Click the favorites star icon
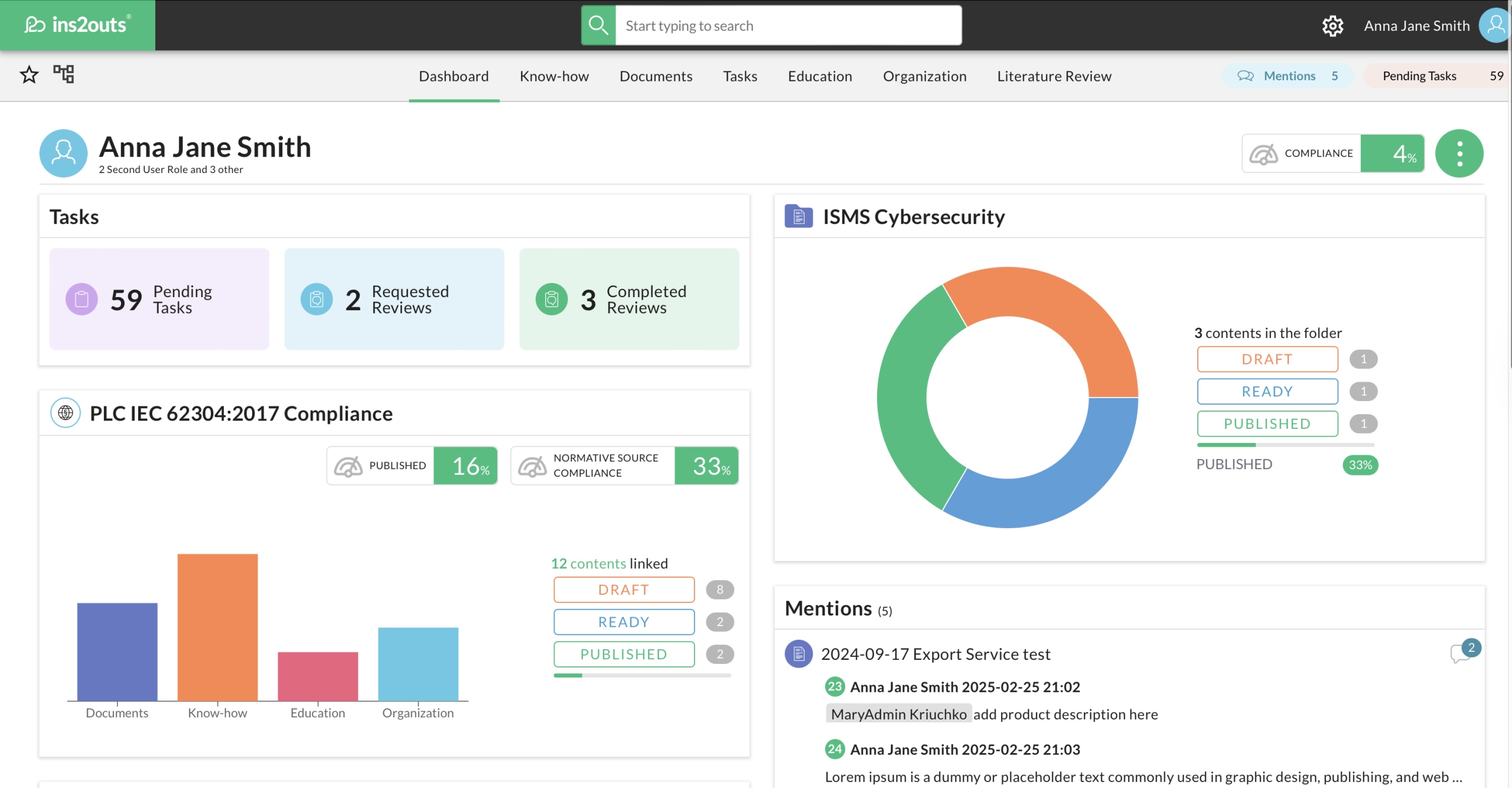1512x788 pixels. (29, 75)
